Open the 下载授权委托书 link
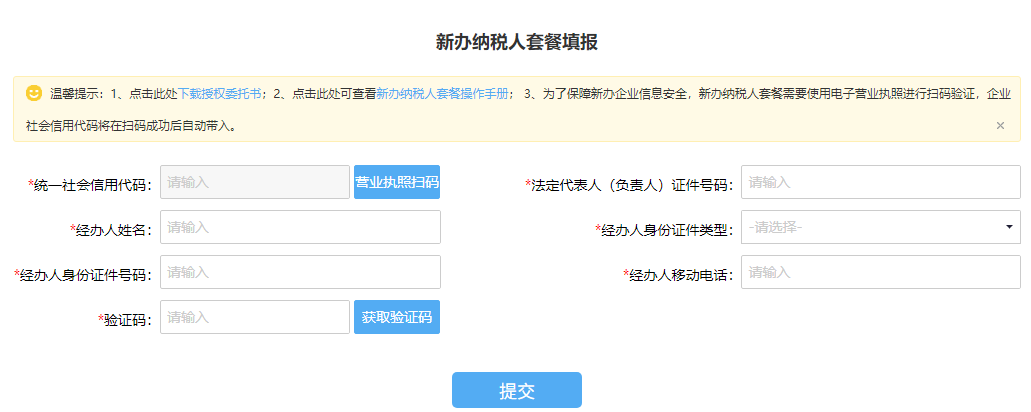The width and height of the screenshot is (1031, 412). coord(220,94)
